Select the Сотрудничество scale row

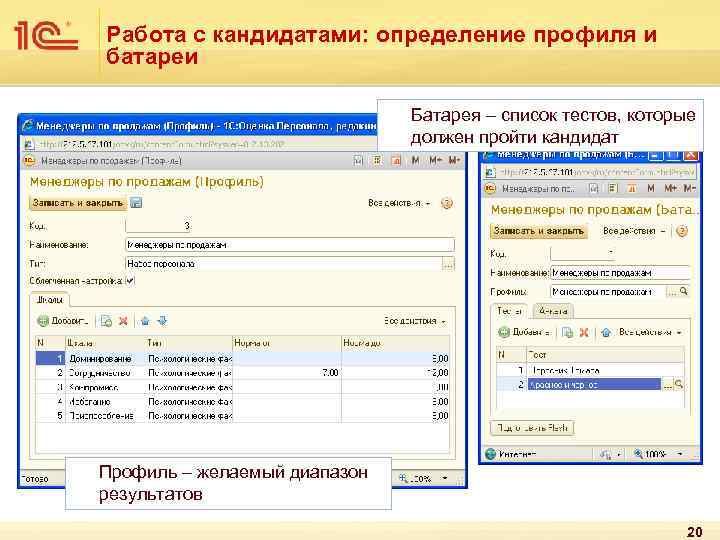click(242, 373)
